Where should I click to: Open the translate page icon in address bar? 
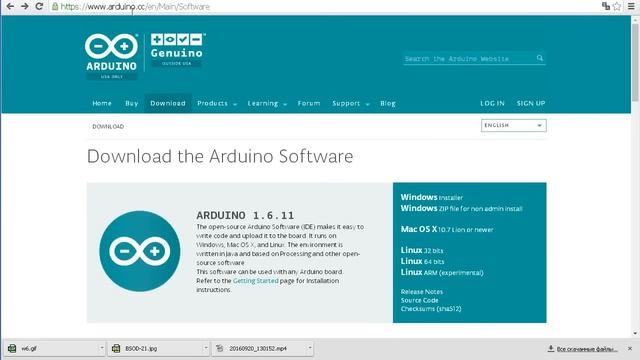click(606, 6)
